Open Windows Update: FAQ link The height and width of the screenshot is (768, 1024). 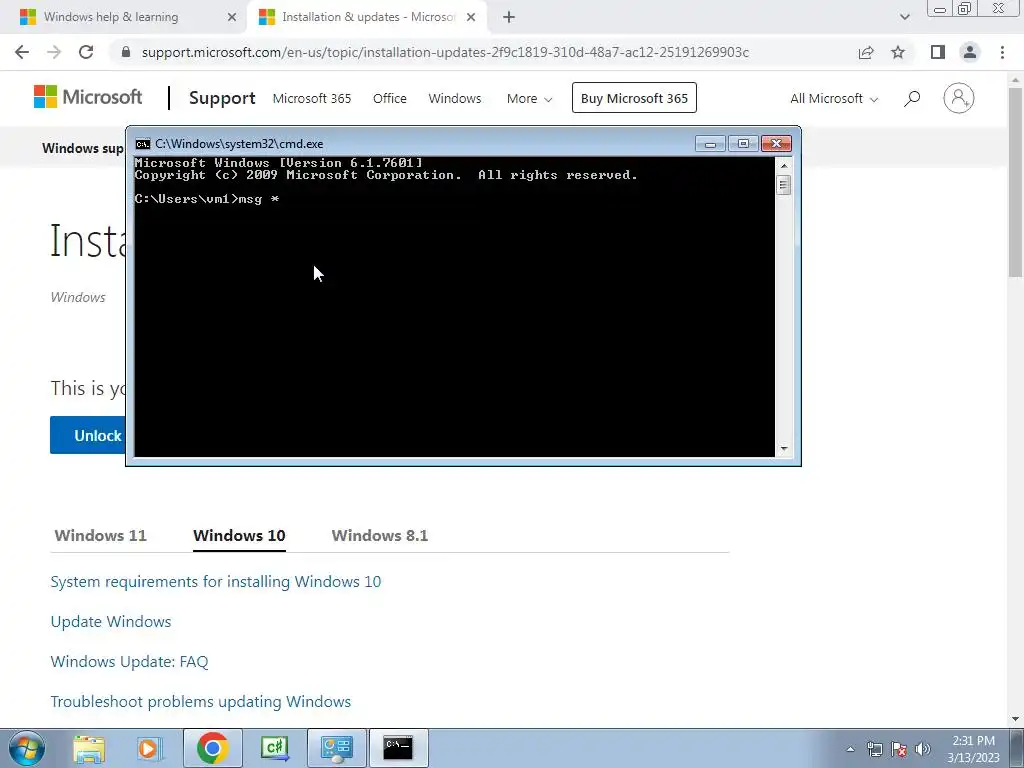[x=129, y=662]
